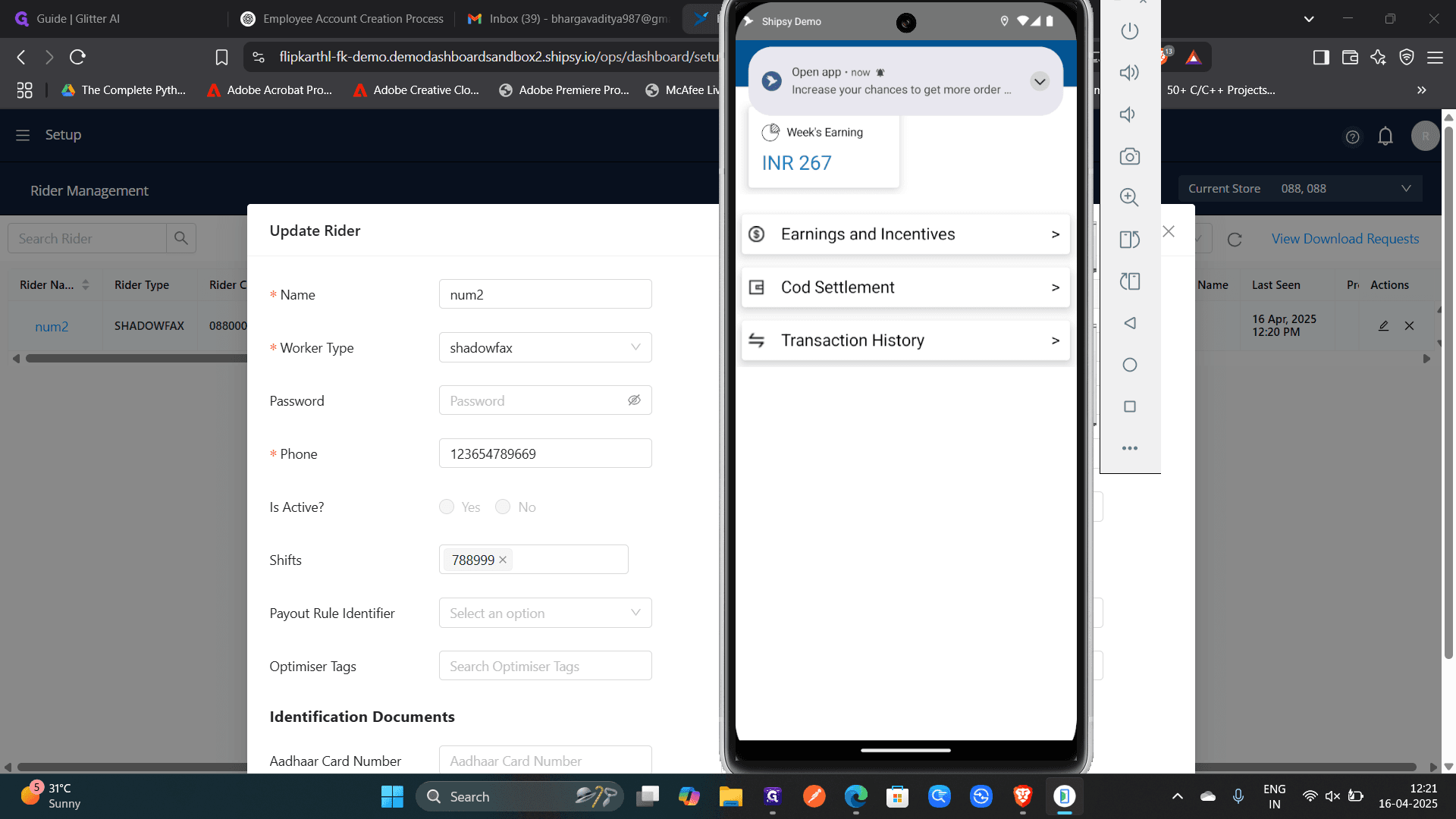Screen dimensions: 1456x819
Task: Click View Download Requests link
Action: point(1345,239)
